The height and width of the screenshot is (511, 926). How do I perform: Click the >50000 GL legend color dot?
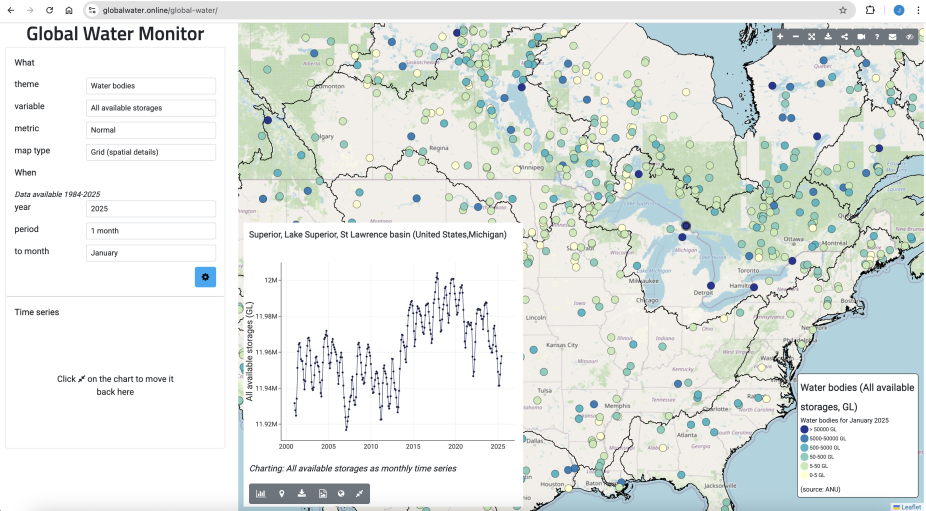(804, 429)
